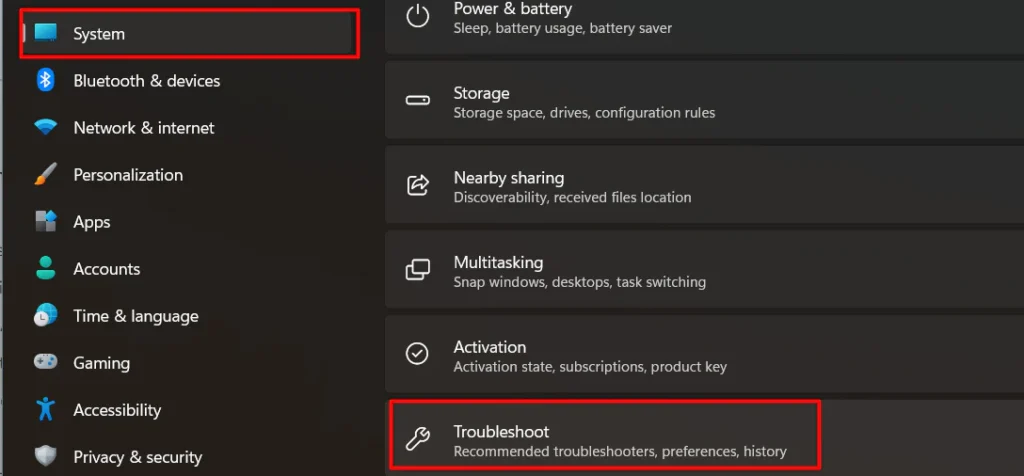Click the Personalization paintbrush icon

click(x=46, y=174)
